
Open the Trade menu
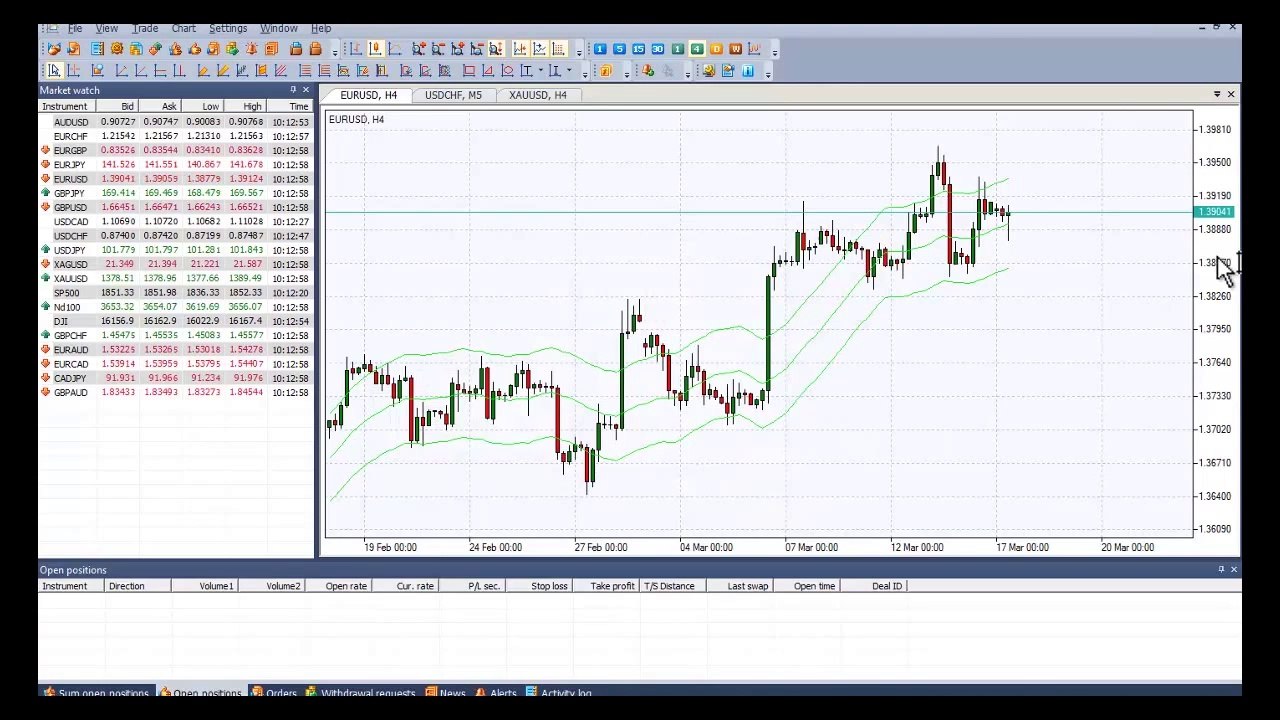pyautogui.click(x=145, y=28)
